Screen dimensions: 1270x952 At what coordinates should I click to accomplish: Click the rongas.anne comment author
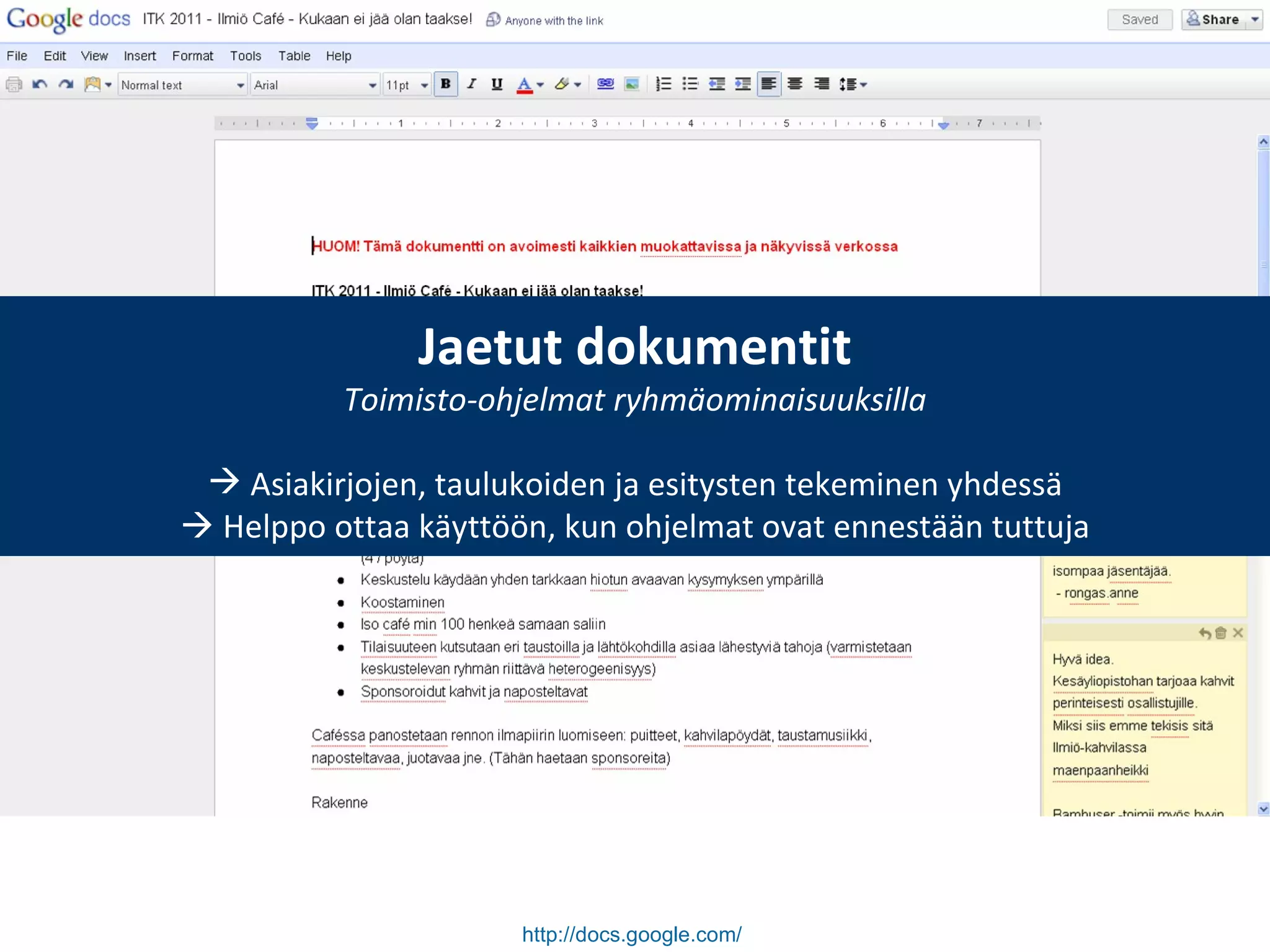[x=1101, y=593]
